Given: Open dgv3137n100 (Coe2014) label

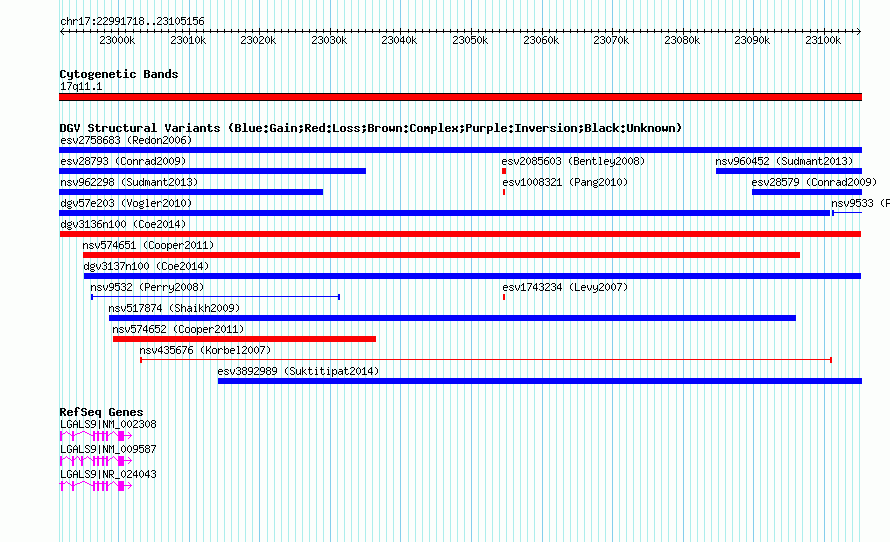Looking at the screenshot, I should coord(146,266).
